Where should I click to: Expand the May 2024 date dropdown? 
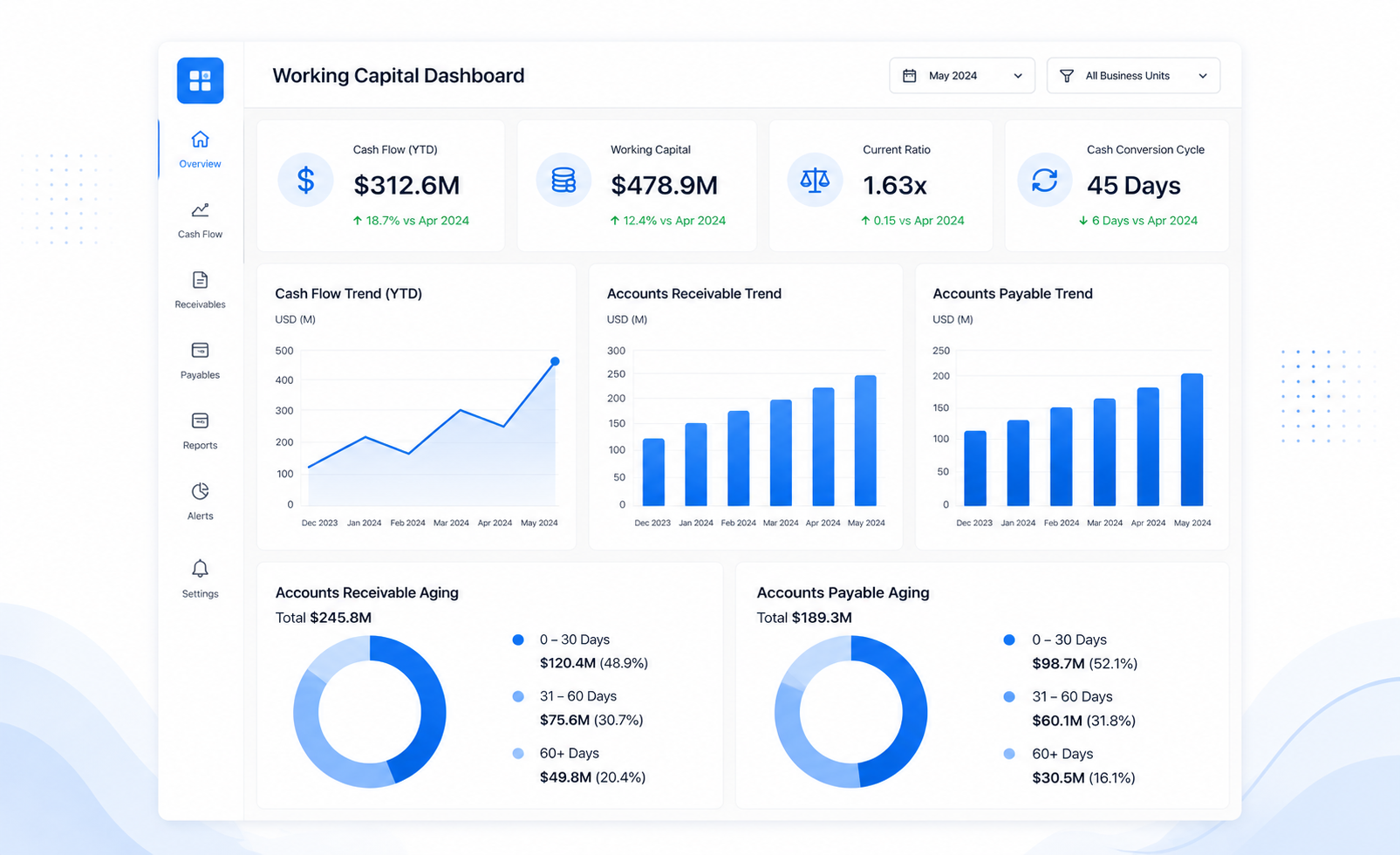click(x=962, y=76)
